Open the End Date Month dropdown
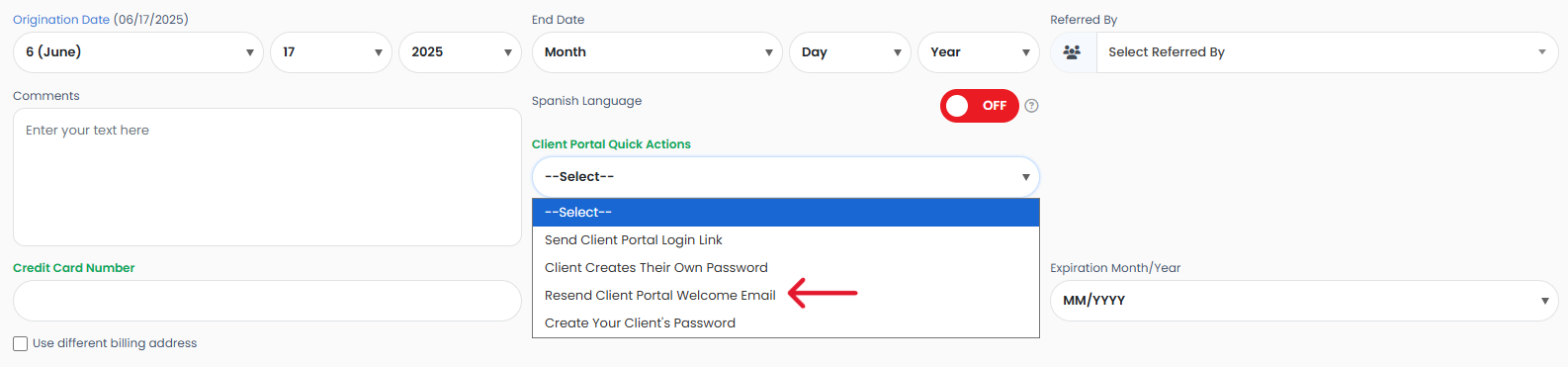Screen dimensions: 1568x367 point(657,52)
